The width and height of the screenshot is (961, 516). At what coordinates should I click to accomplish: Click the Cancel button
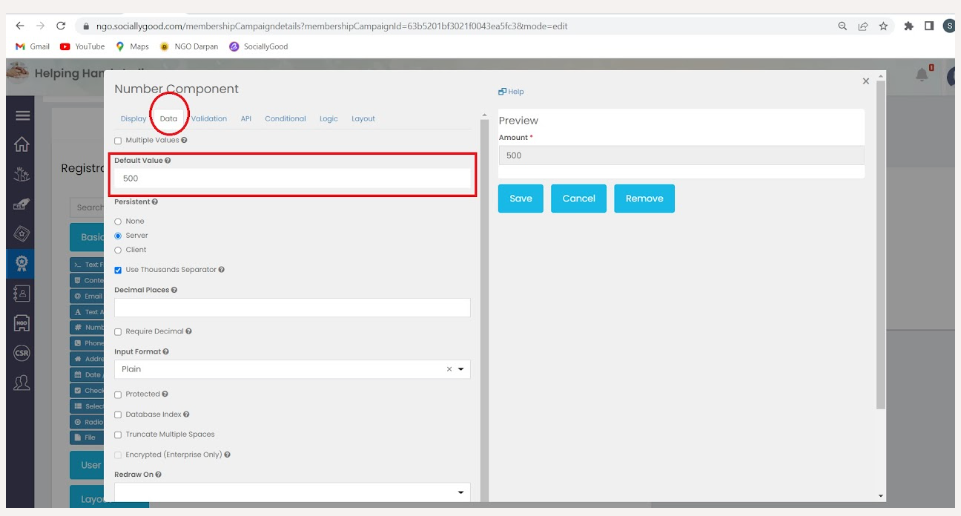[579, 199]
